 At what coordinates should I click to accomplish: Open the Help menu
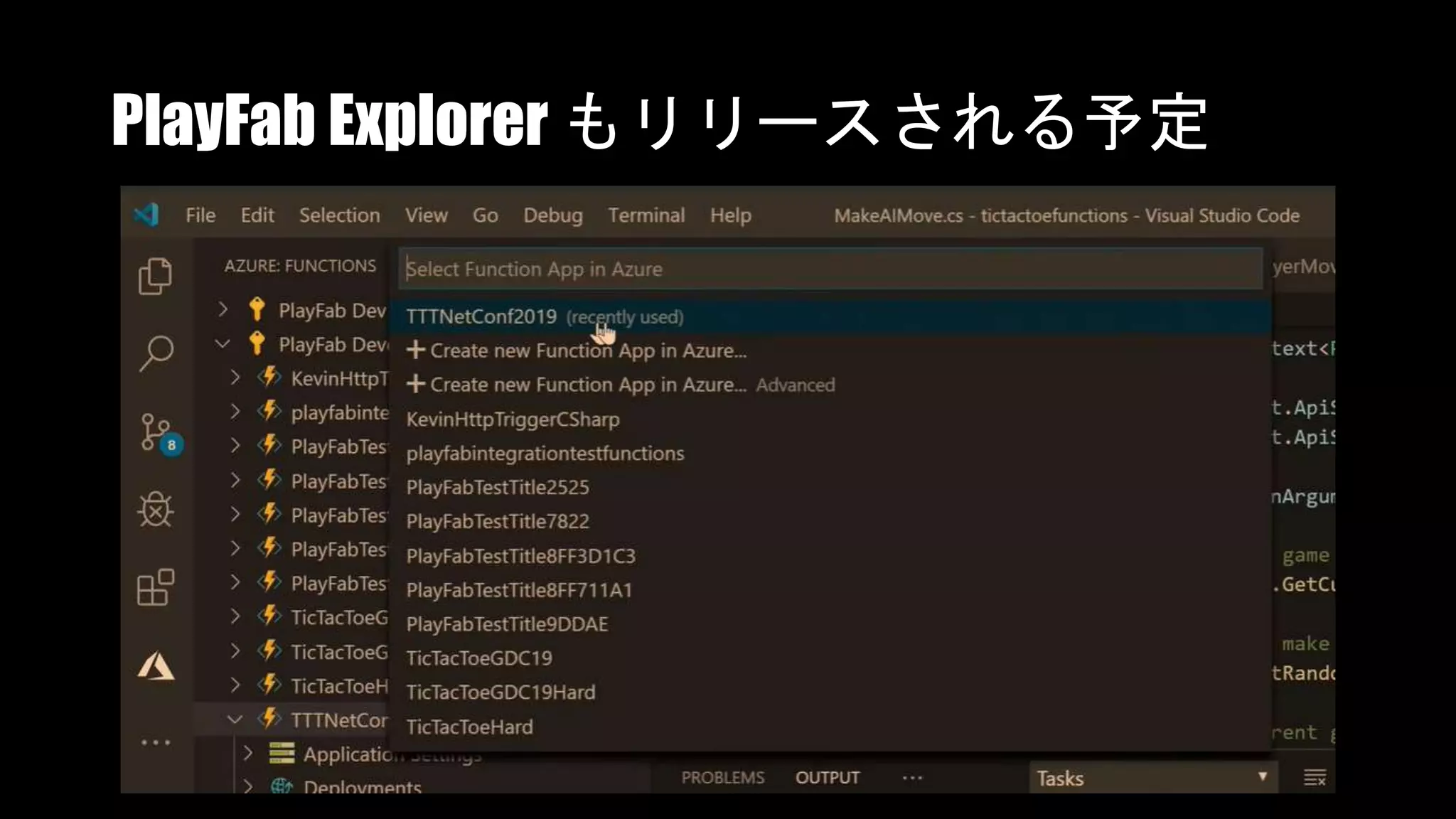tap(731, 215)
